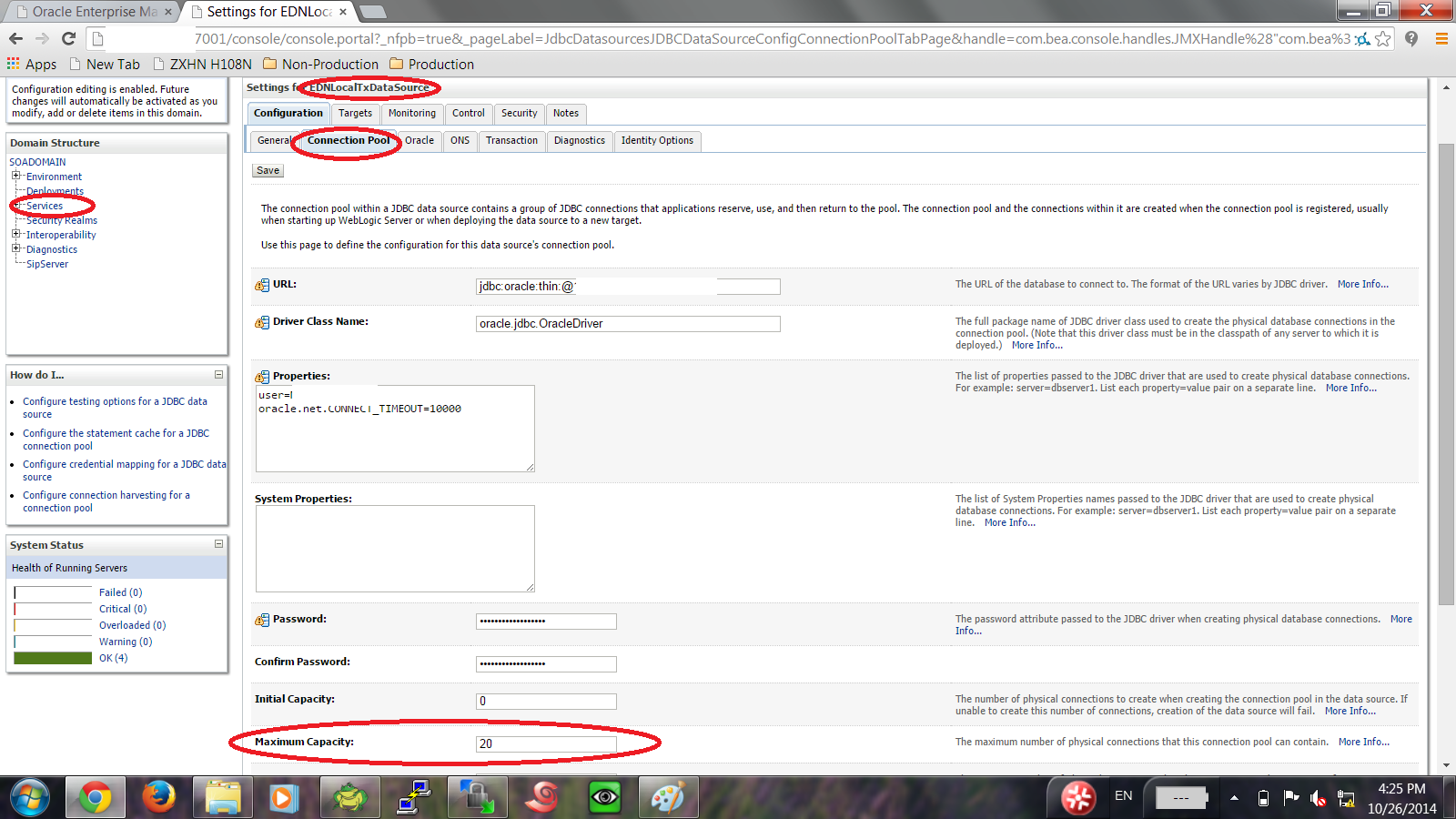Viewport: 1456px width, 819px height.
Task: Click the Paint icon in the taskbar
Action: click(x=668, y=798)
